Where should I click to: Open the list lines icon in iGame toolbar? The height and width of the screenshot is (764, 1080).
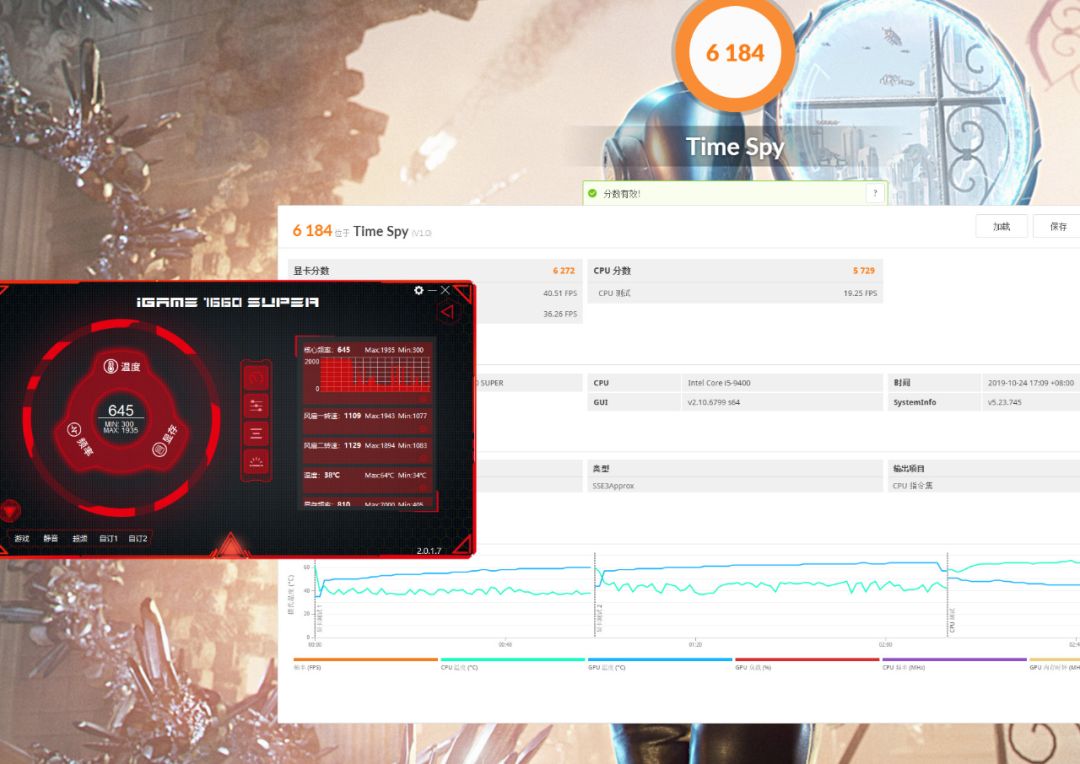point(256,433)
